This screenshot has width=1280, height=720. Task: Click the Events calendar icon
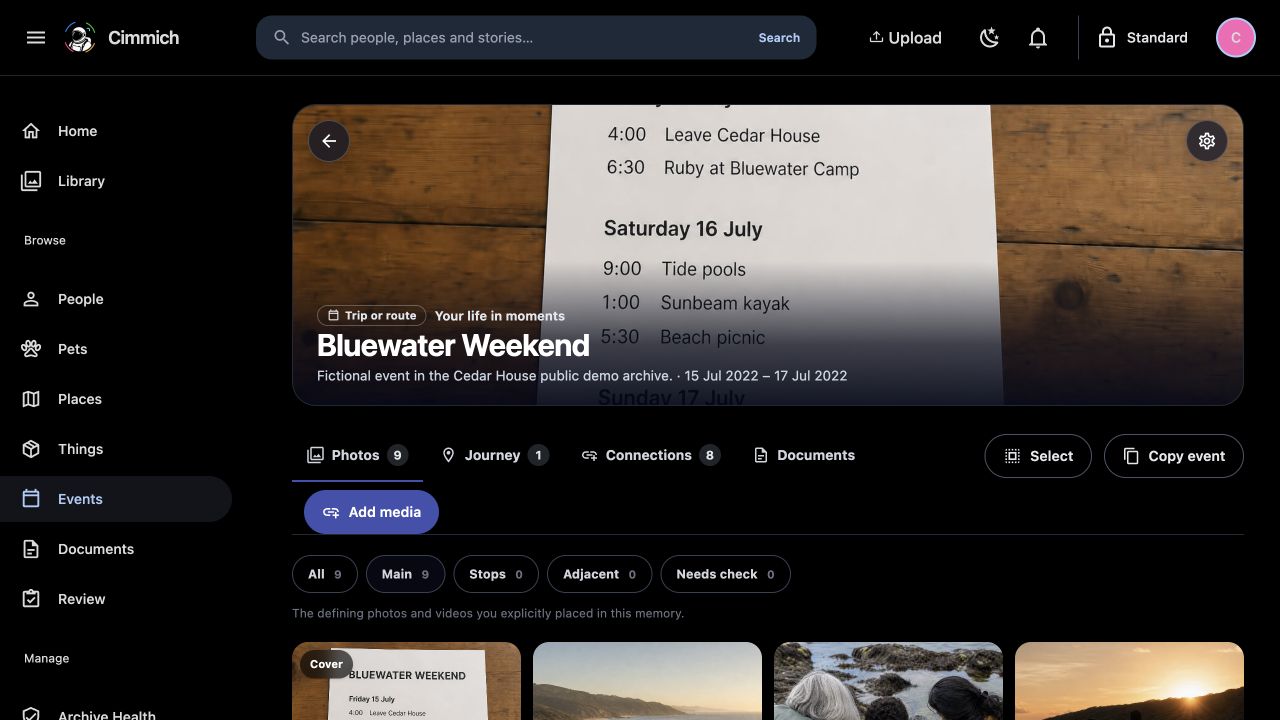pos(31,499)
